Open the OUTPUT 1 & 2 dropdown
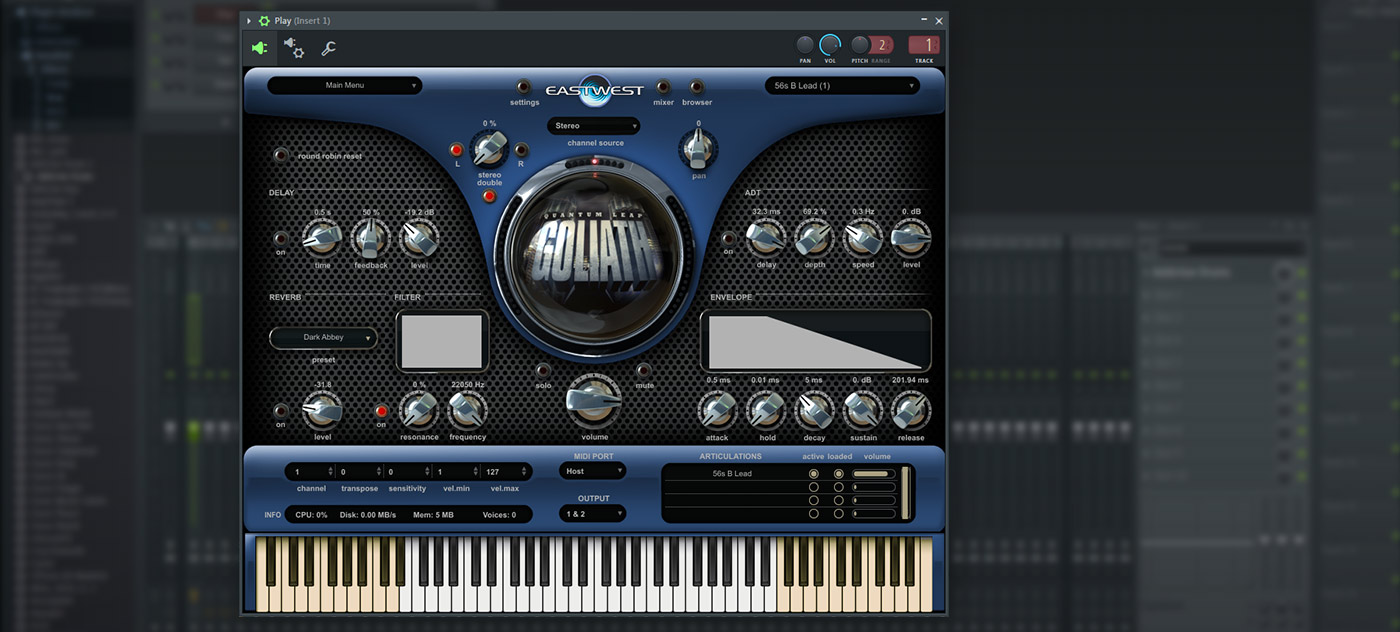This screenshot has width=1400, height=632. (x=592, y=514)
